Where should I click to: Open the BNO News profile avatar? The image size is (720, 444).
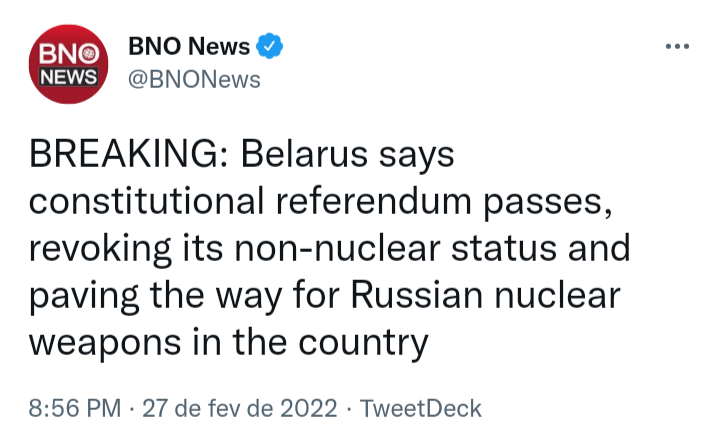coord(67,67)
